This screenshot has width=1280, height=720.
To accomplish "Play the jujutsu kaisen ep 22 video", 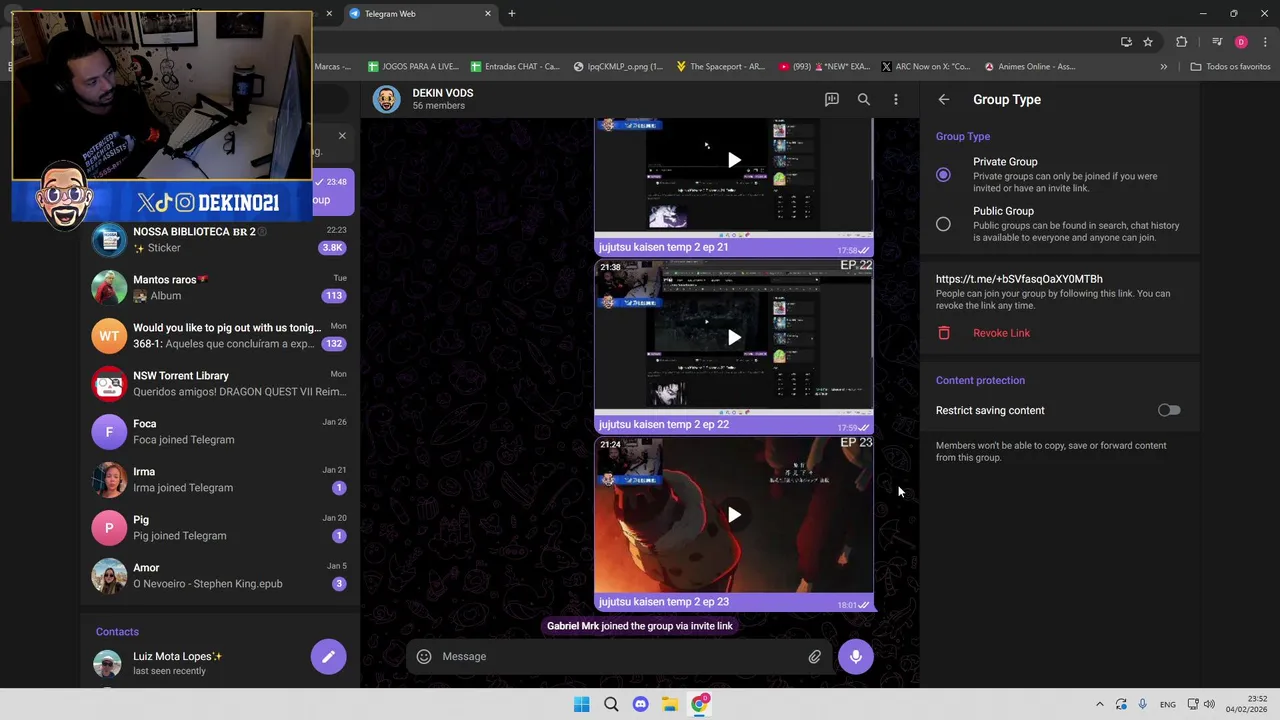I will [734, 337].
